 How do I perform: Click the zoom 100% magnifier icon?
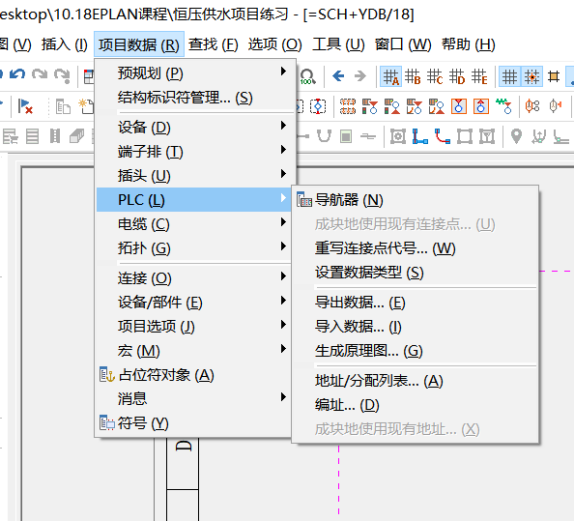click(308, 77)
